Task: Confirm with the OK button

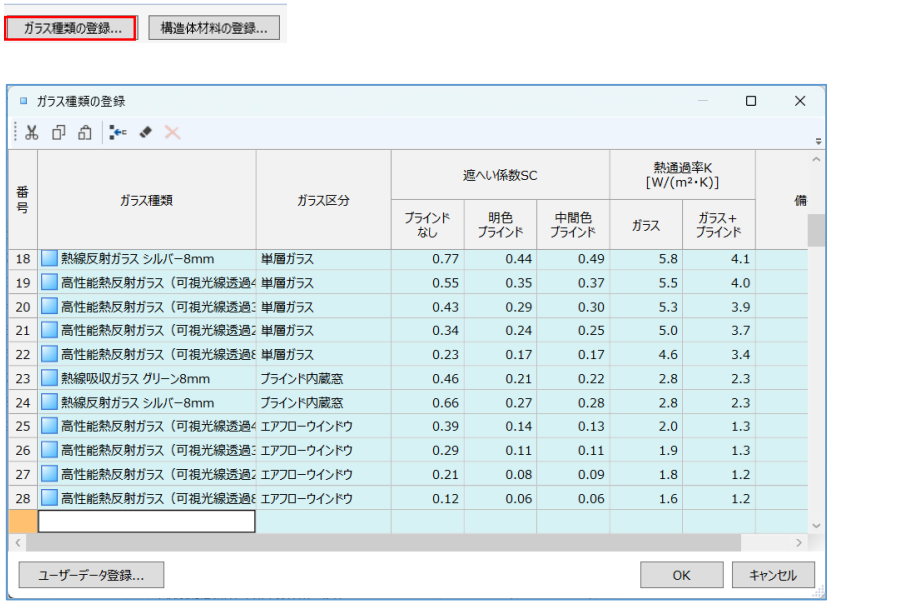Action: (x=681, y=575)
